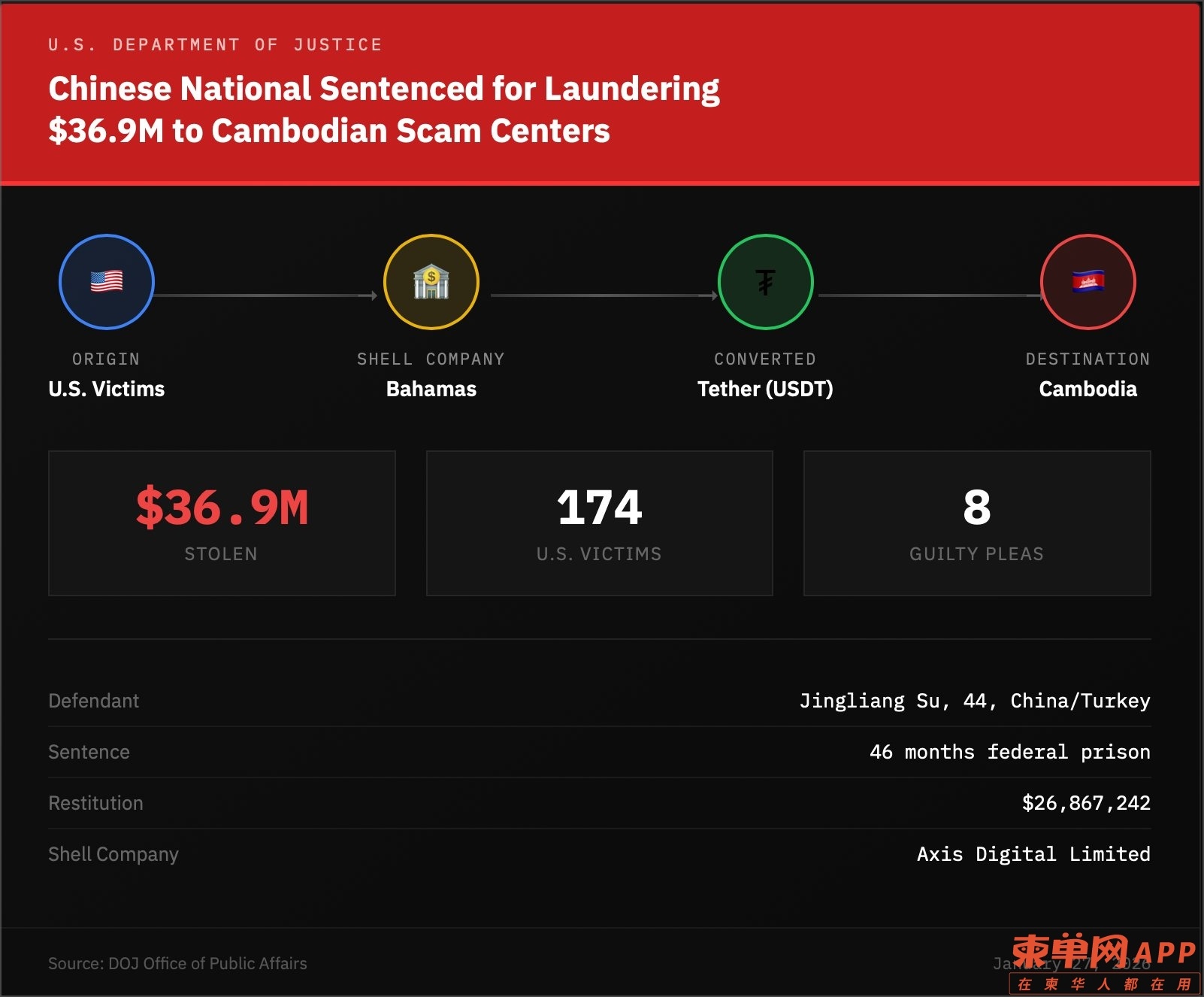Click the Chinese tagline under the watermark
Screen dimensions: 1204x997
coord(1103,984)
